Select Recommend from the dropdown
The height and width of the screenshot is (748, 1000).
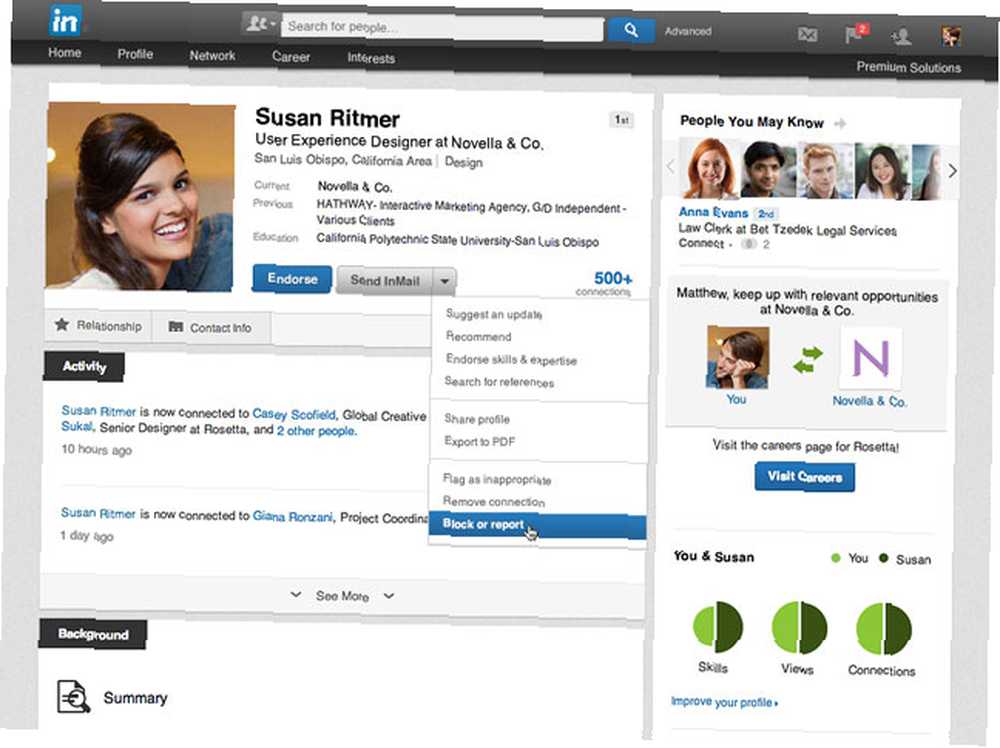[x=478, y=336]
